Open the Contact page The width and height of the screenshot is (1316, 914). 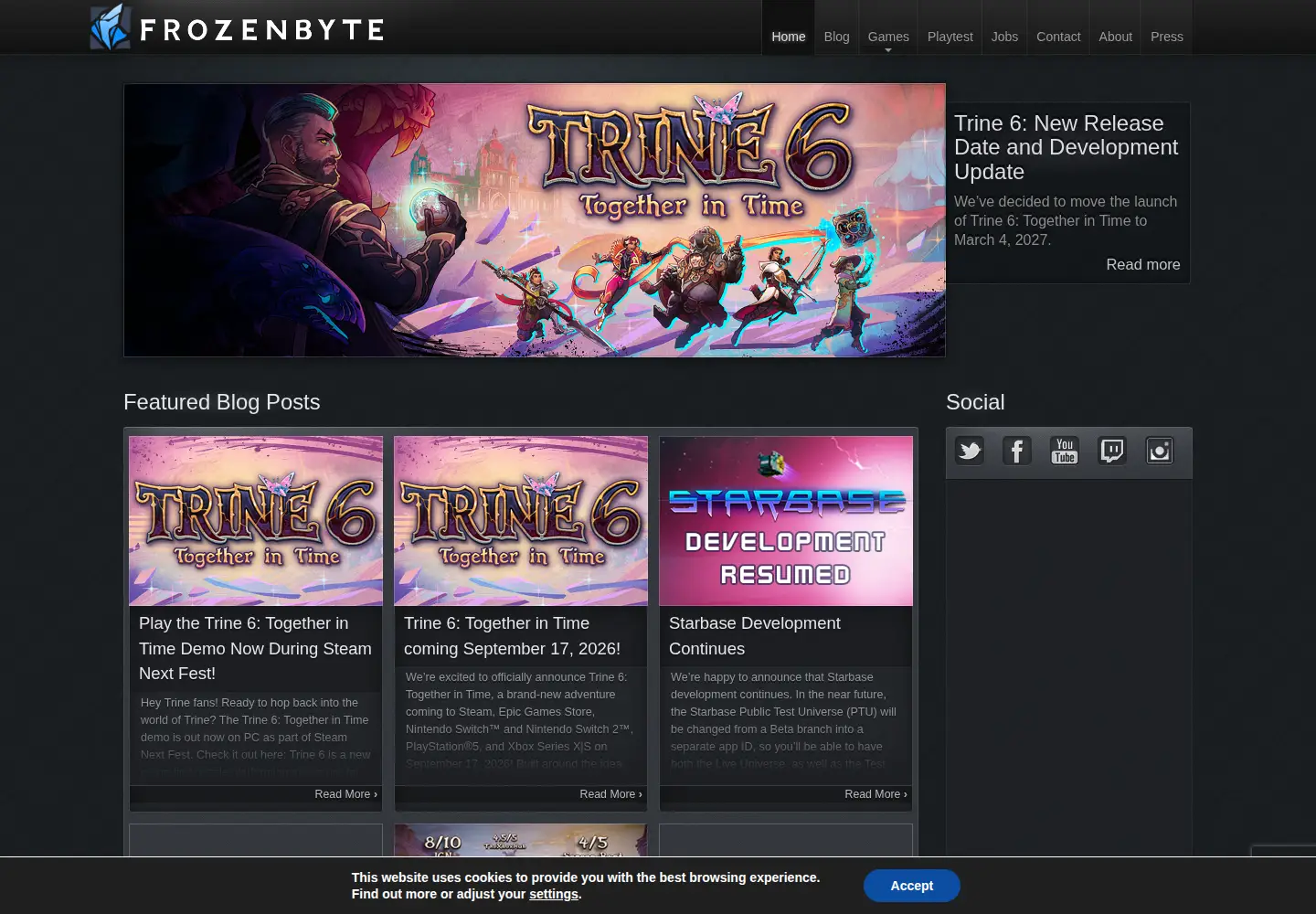point(1058,37)
